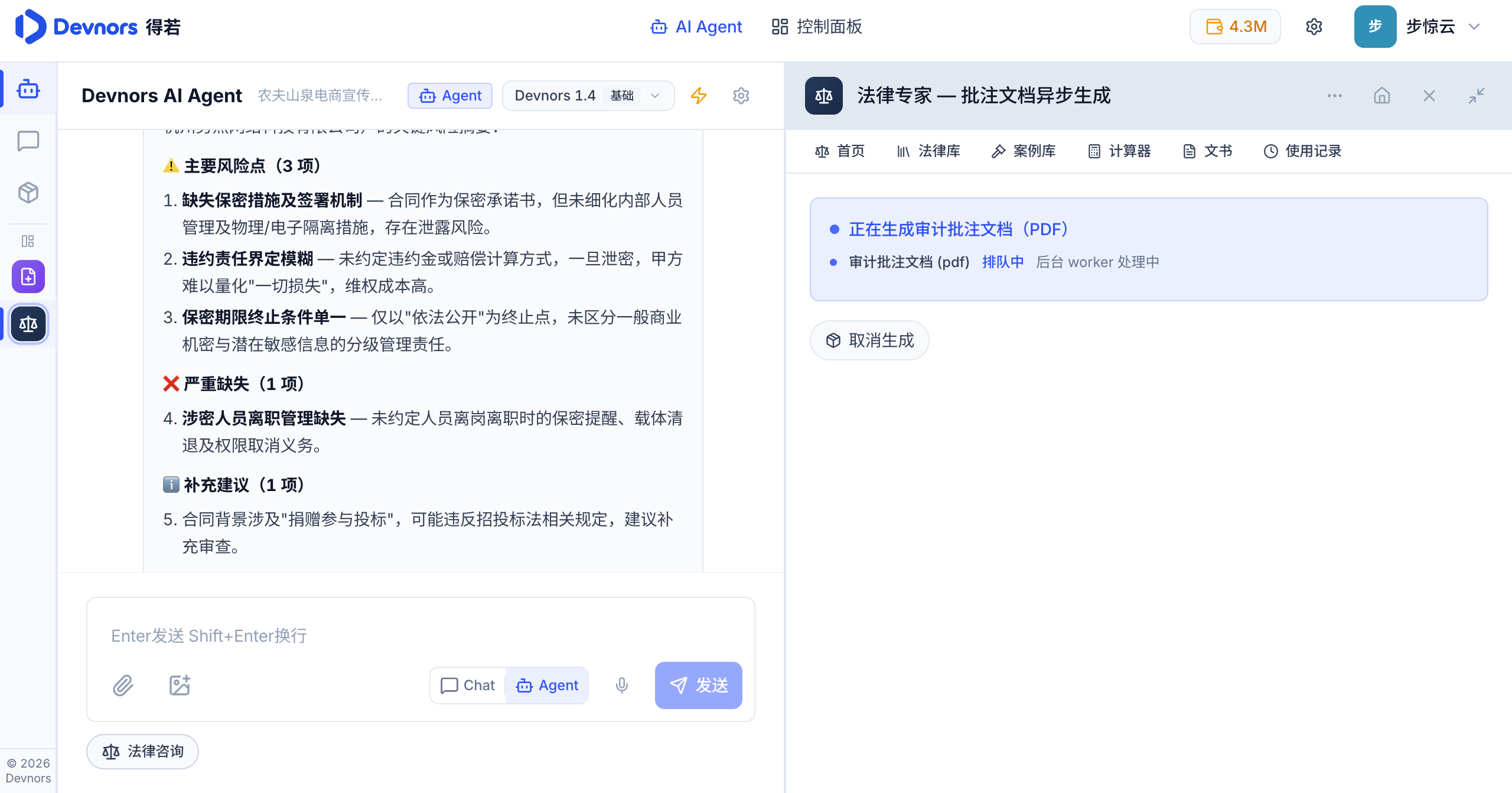Toggle the Agent mode badge in header
This screenshot has height=793, width=1512.
tap(450, 96)
